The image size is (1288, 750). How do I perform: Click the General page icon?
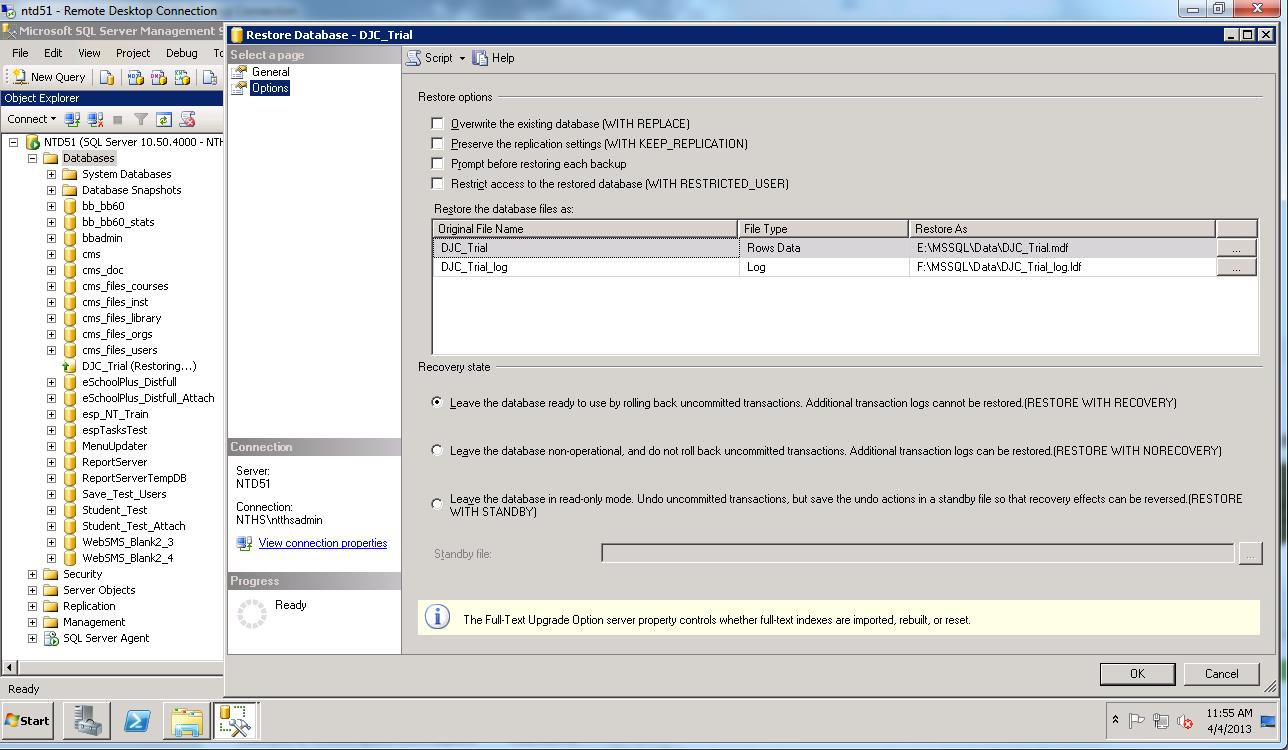tap(239, 72)
